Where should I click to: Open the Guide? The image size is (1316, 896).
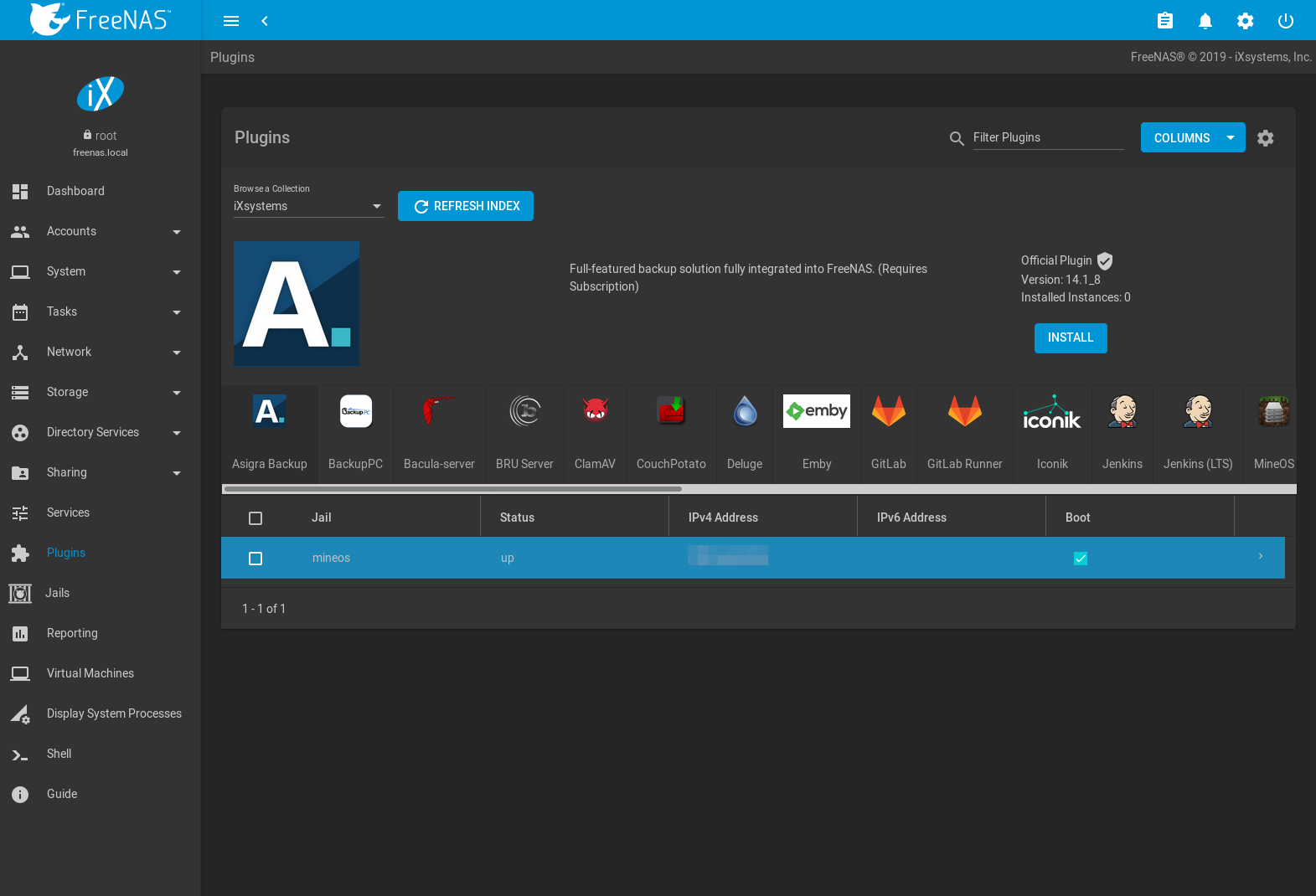[x=101, y=794]
